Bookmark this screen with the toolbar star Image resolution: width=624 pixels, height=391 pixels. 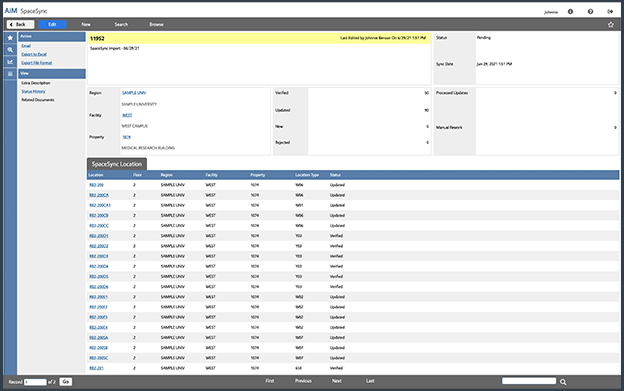(x=611, y=25)
